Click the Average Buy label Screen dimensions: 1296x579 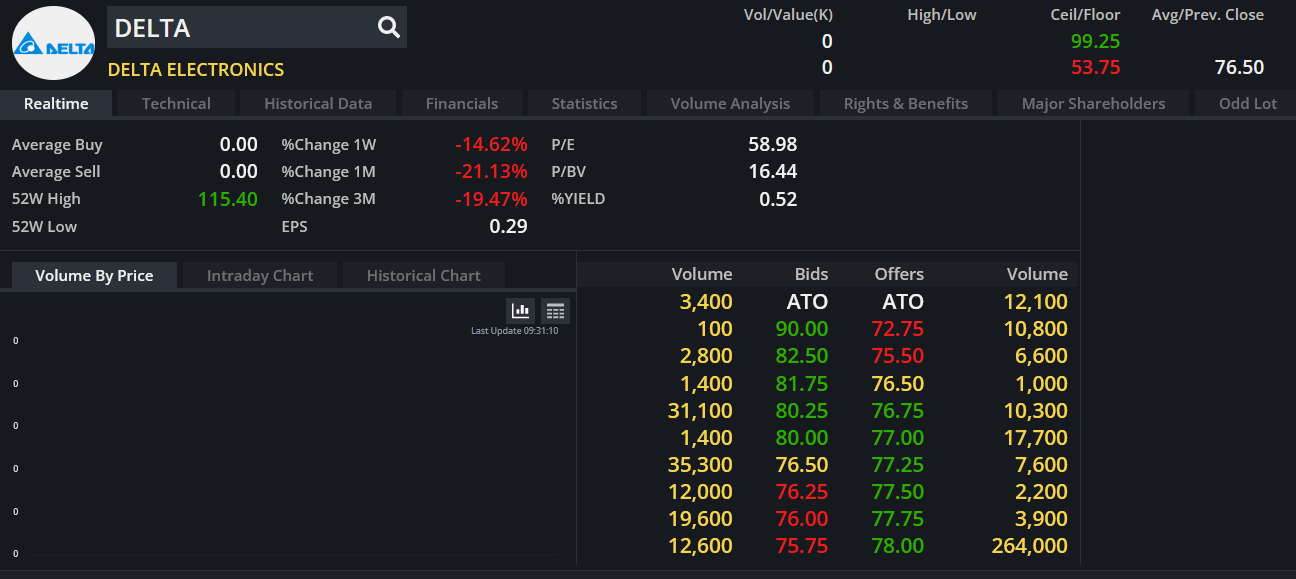(57, 145)
